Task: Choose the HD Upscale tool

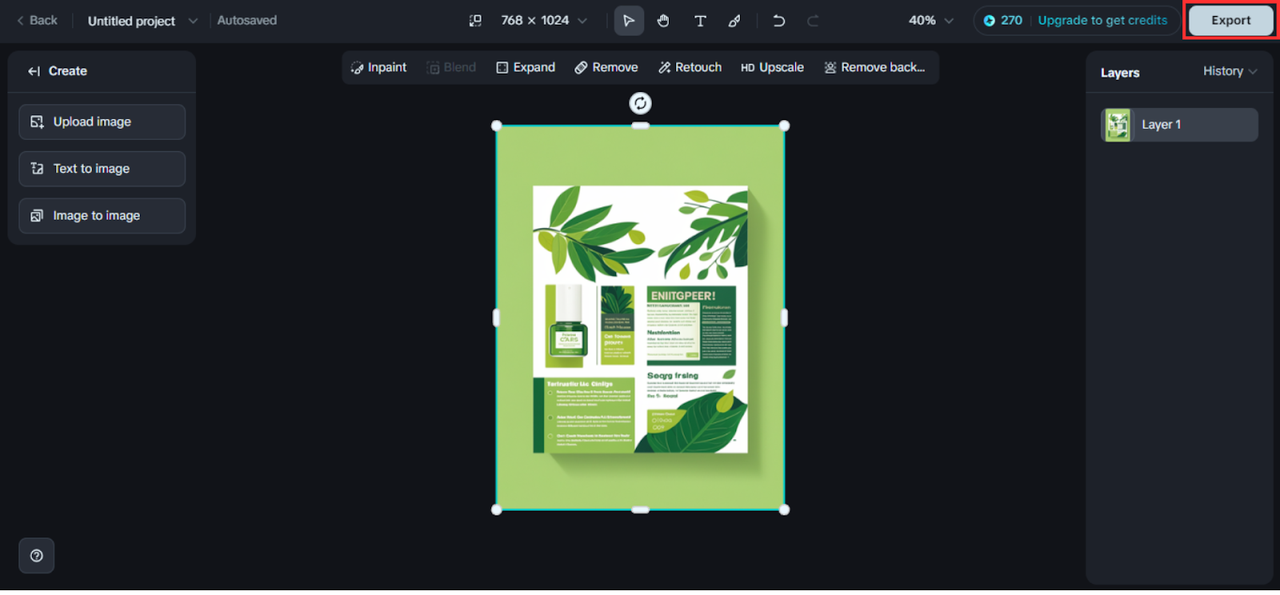Action: coord(772,67)
